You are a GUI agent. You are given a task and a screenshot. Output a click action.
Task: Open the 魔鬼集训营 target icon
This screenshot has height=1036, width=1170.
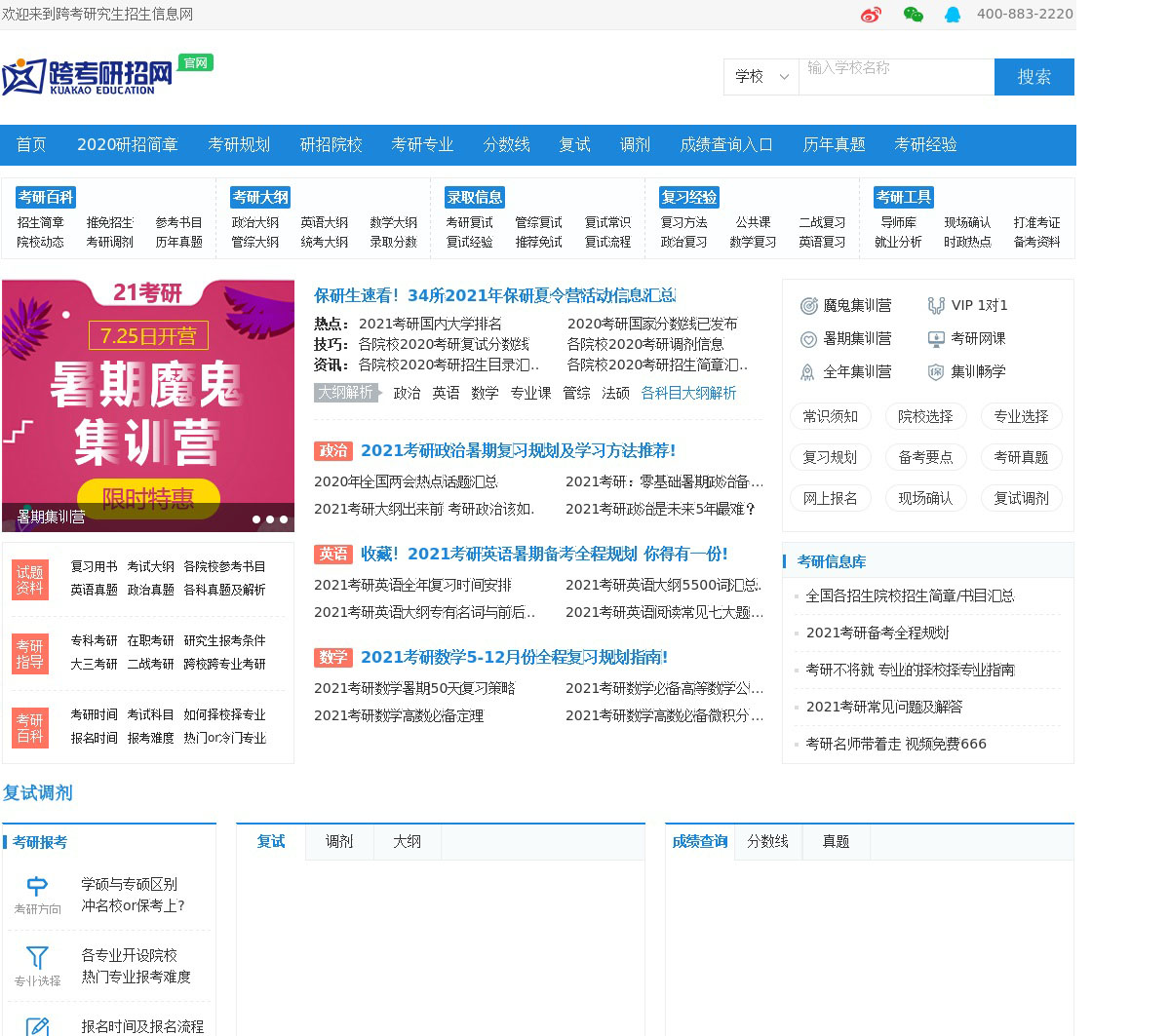point(808,306)
